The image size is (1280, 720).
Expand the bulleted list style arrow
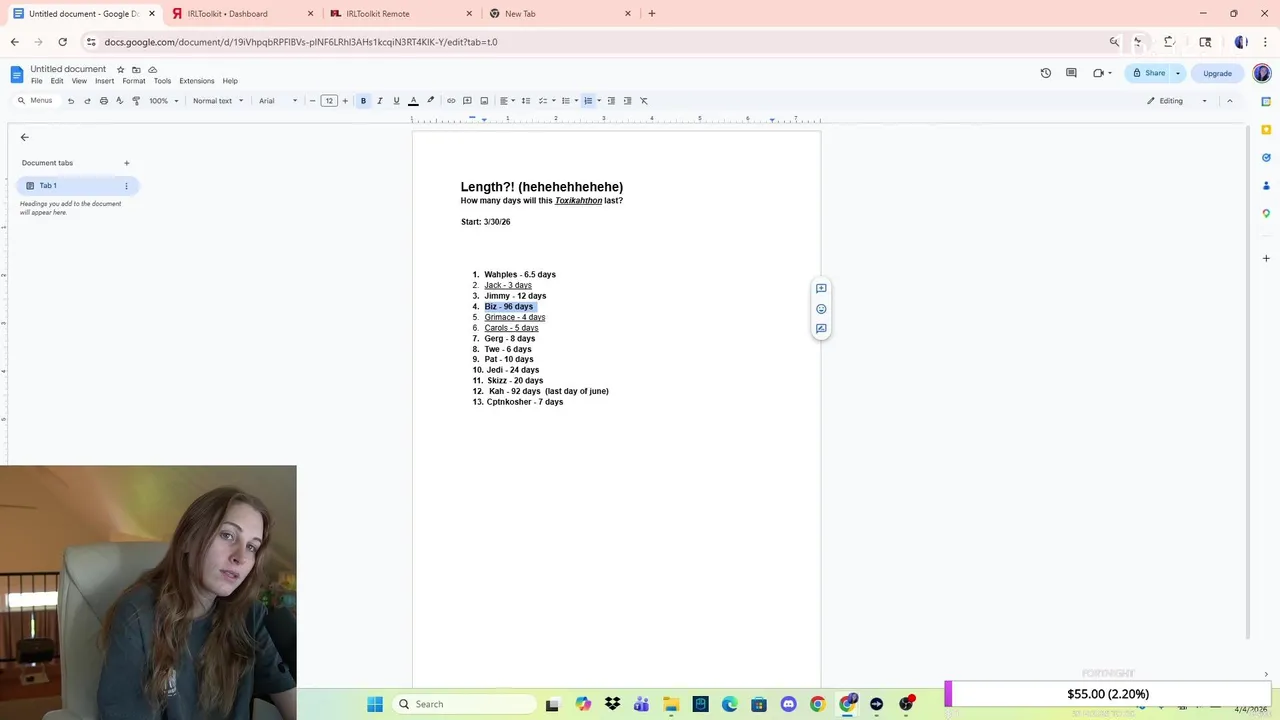point(576,101)
